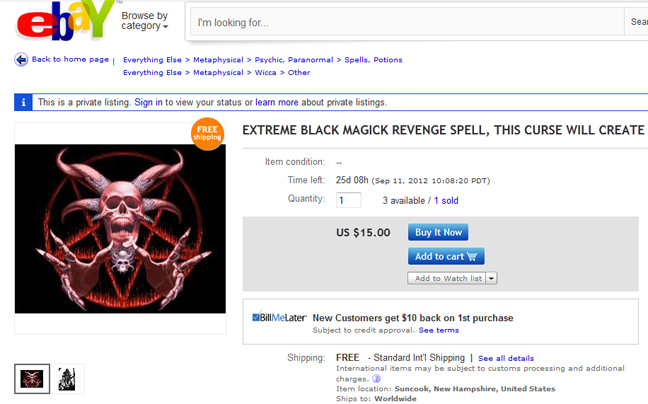View See all details shipping link
The height and width of the screenshot is (404, 648).
[506, 359]
